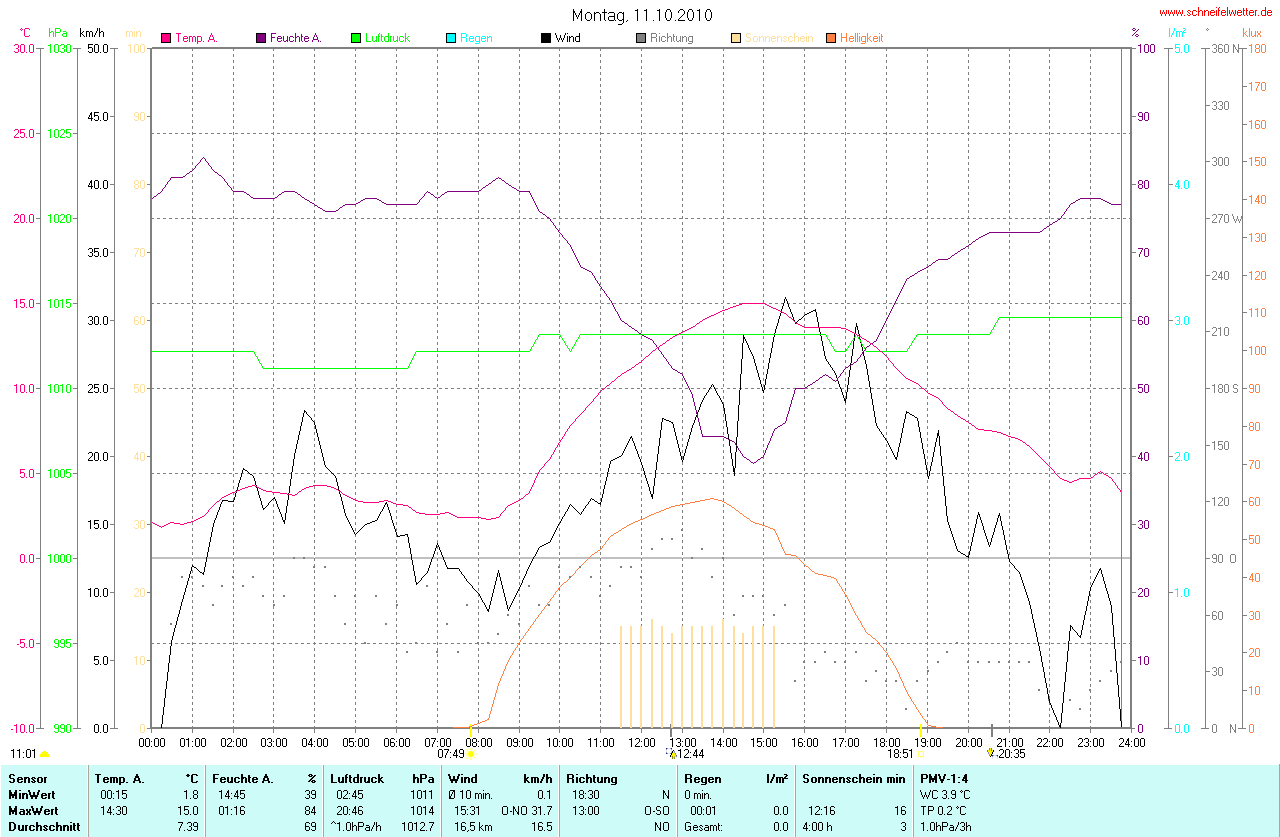This screenshot has width=1280, height=837.
Task: Click the 30.0 temperature axis label
Action: [x=24, y=48]
